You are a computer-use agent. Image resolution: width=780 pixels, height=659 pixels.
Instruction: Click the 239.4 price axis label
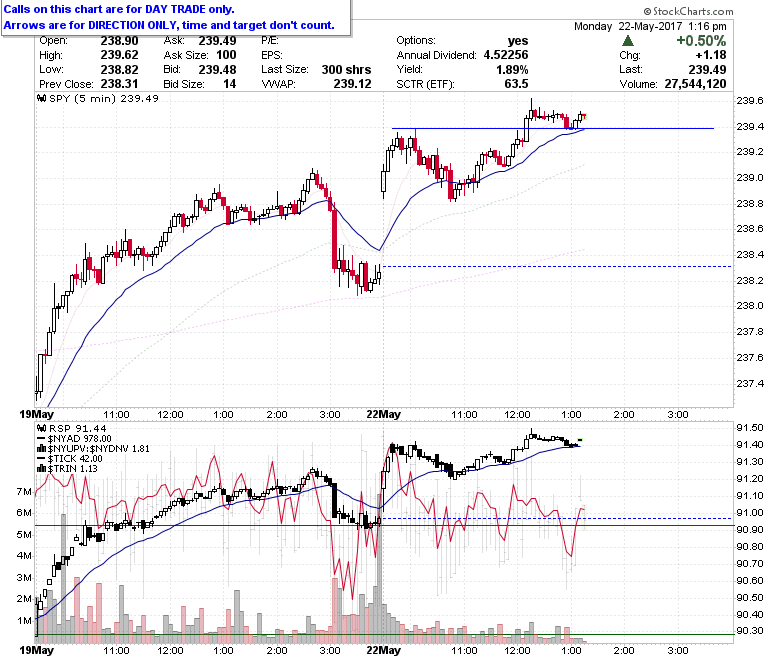click(x=750, y=127)
